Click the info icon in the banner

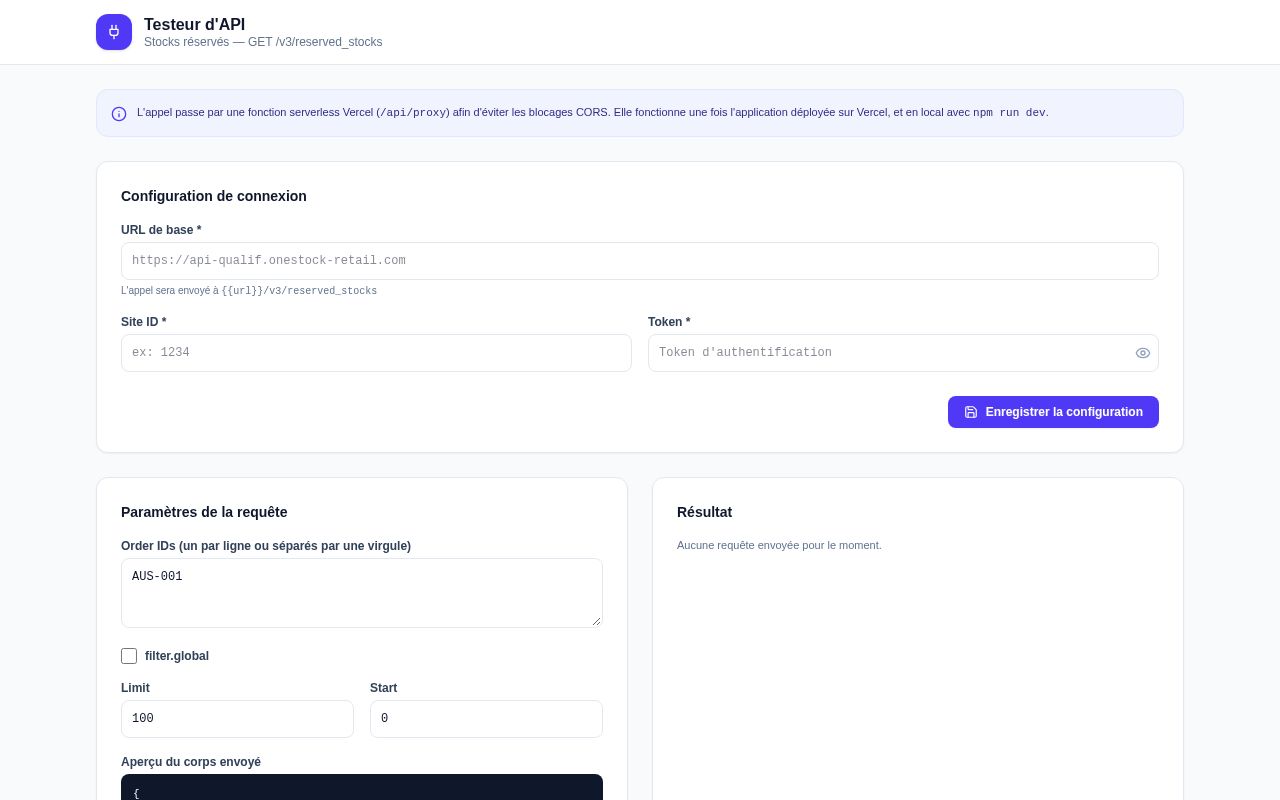[119, 114]
